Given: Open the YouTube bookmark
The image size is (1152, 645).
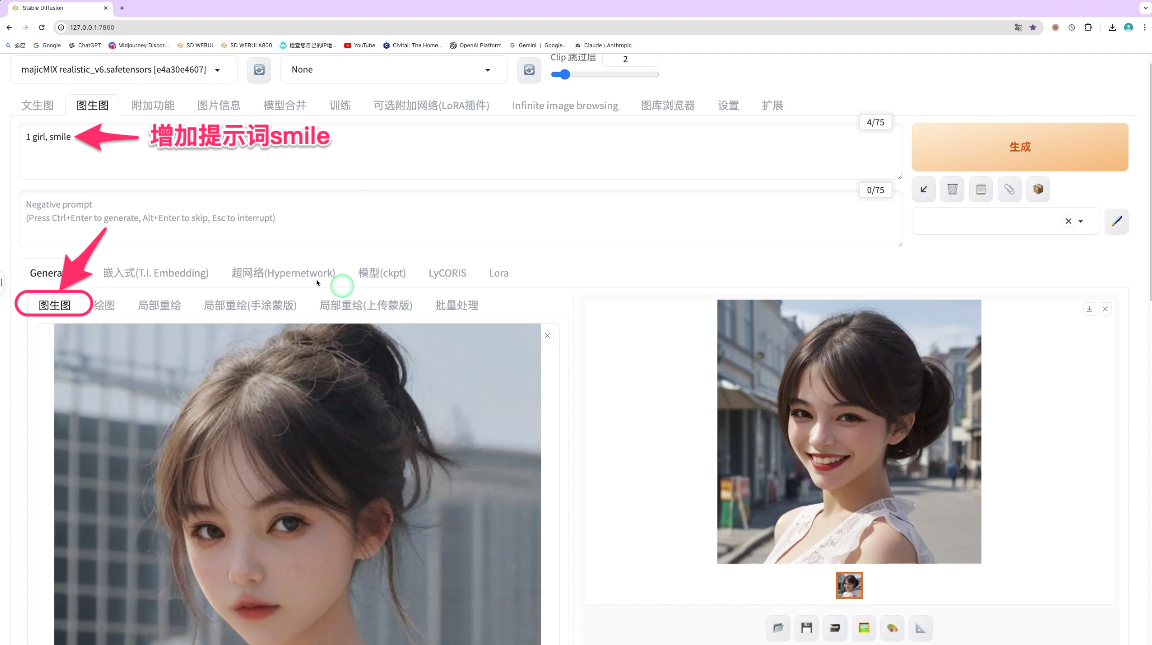Looking at the screenshot, I should [x=360, y=45].
